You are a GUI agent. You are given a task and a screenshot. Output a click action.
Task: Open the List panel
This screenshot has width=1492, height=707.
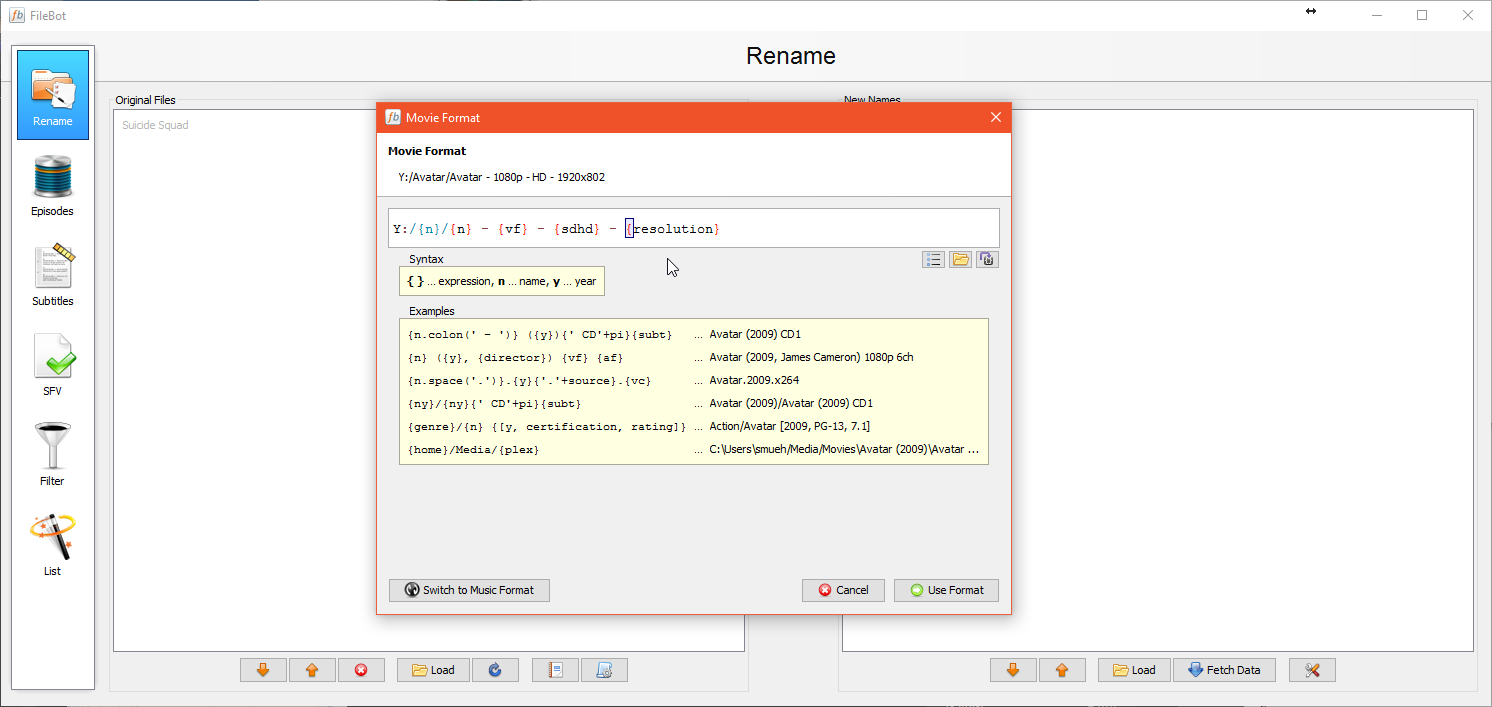(x=53, y=545)
